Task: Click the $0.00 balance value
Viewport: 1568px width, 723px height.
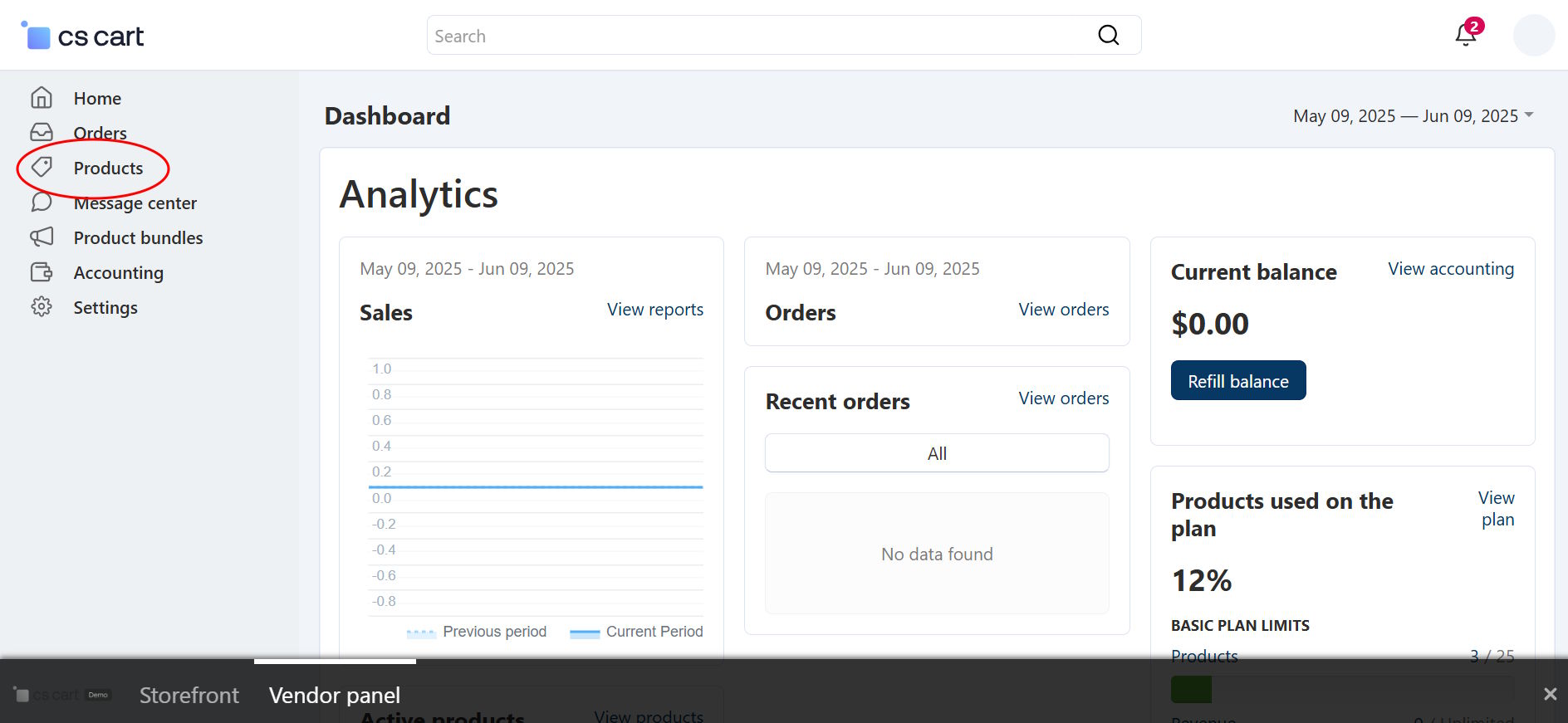Action: [1210, 324]
